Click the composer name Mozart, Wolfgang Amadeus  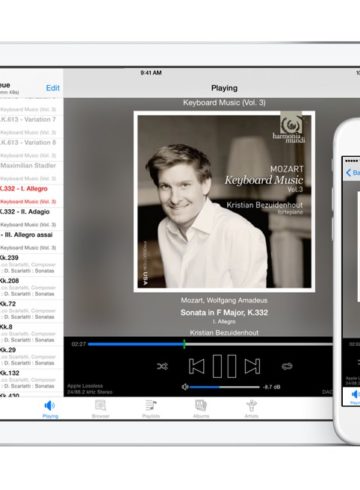click(x=224, y=300)
